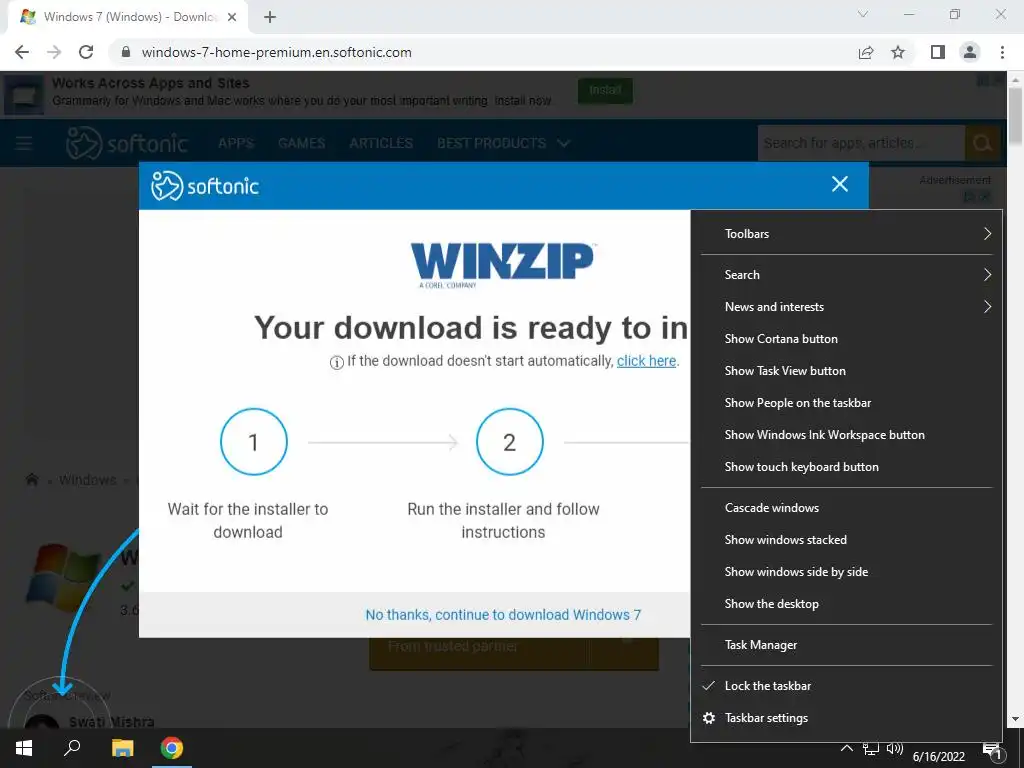This screenshot has height=768, width=1024.
Task: Open ARTICLES in Softonic navigation
Action: (x=381, y=143)
